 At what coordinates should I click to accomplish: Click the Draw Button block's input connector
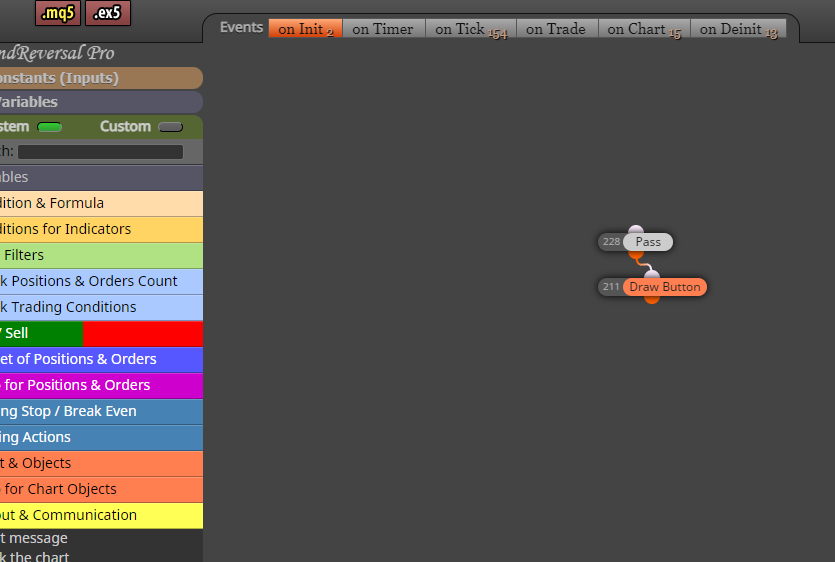[x=652, y=275]
